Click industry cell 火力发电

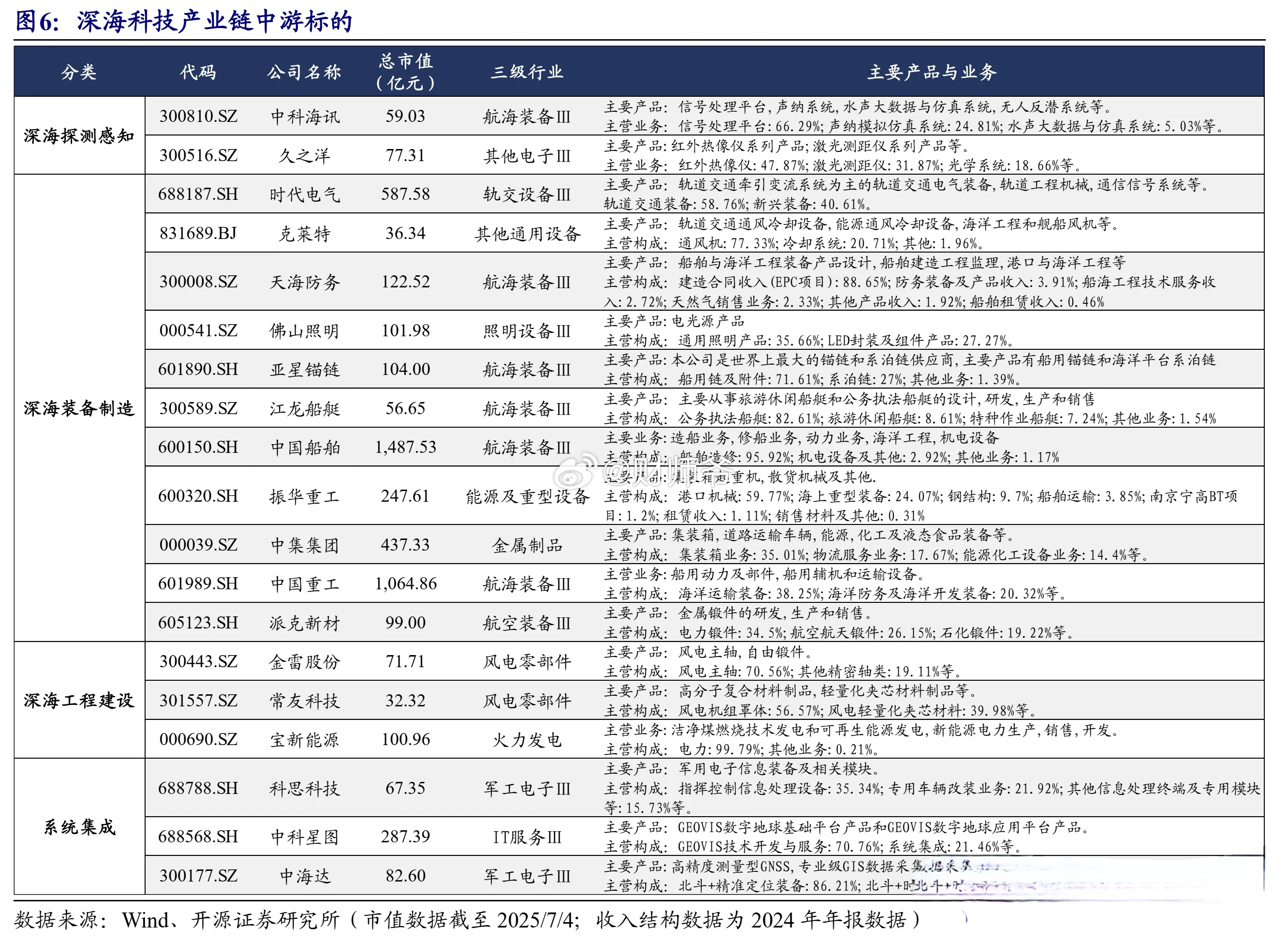[527, 740]
